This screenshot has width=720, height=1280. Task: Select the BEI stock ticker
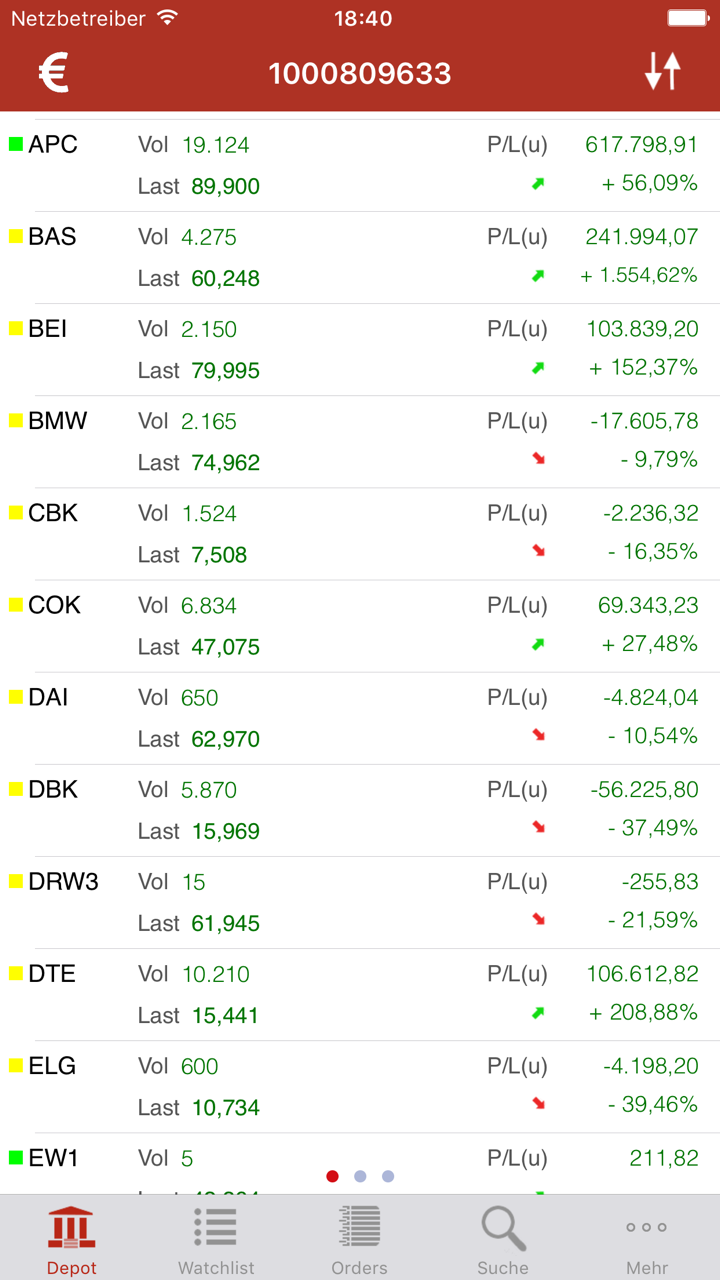point(48,329)
